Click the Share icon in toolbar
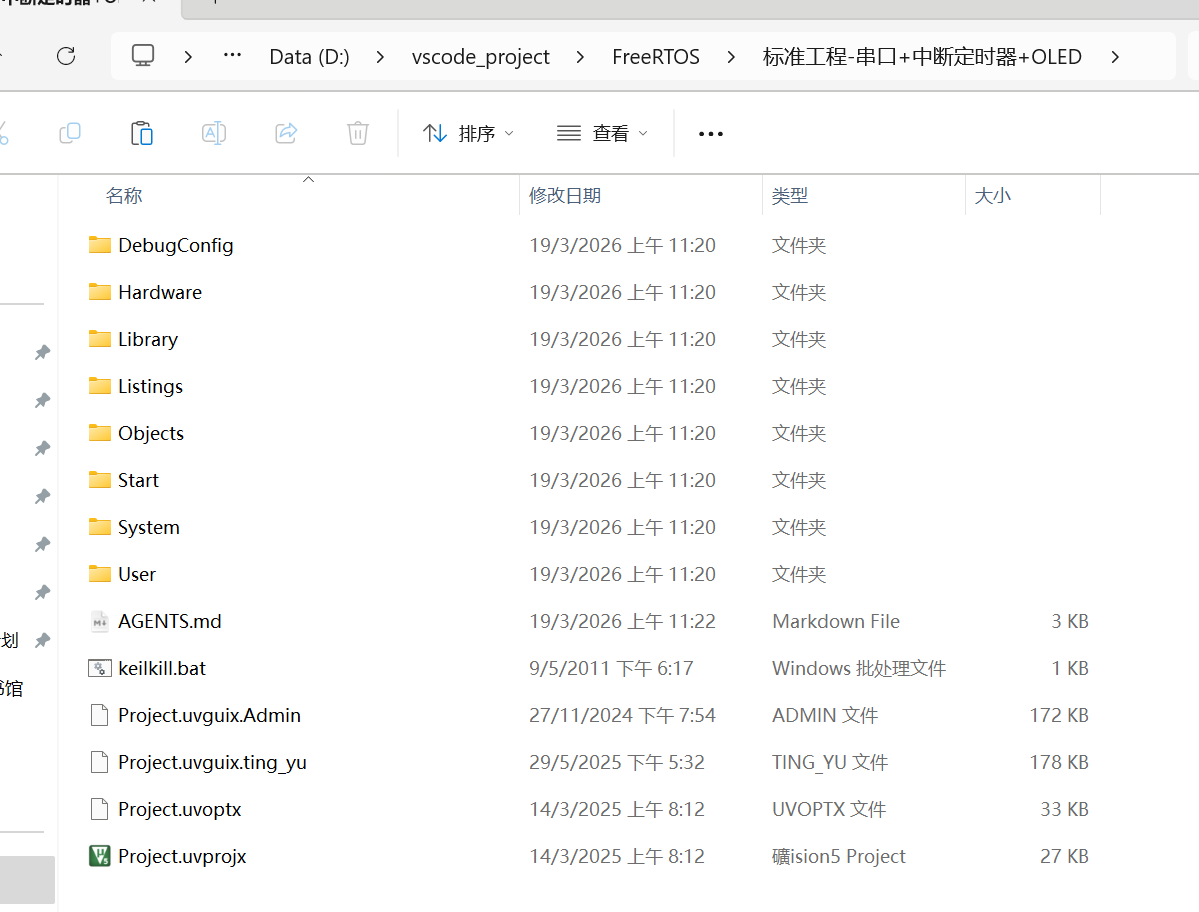 286,133
